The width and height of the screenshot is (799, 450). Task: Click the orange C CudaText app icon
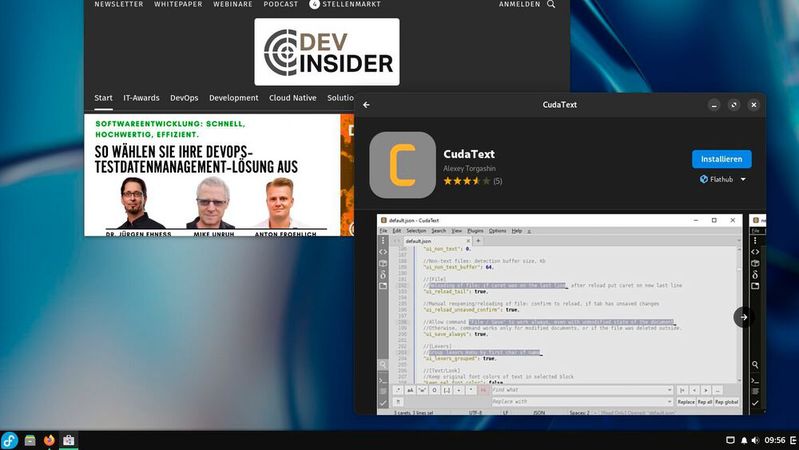point(403,165)
